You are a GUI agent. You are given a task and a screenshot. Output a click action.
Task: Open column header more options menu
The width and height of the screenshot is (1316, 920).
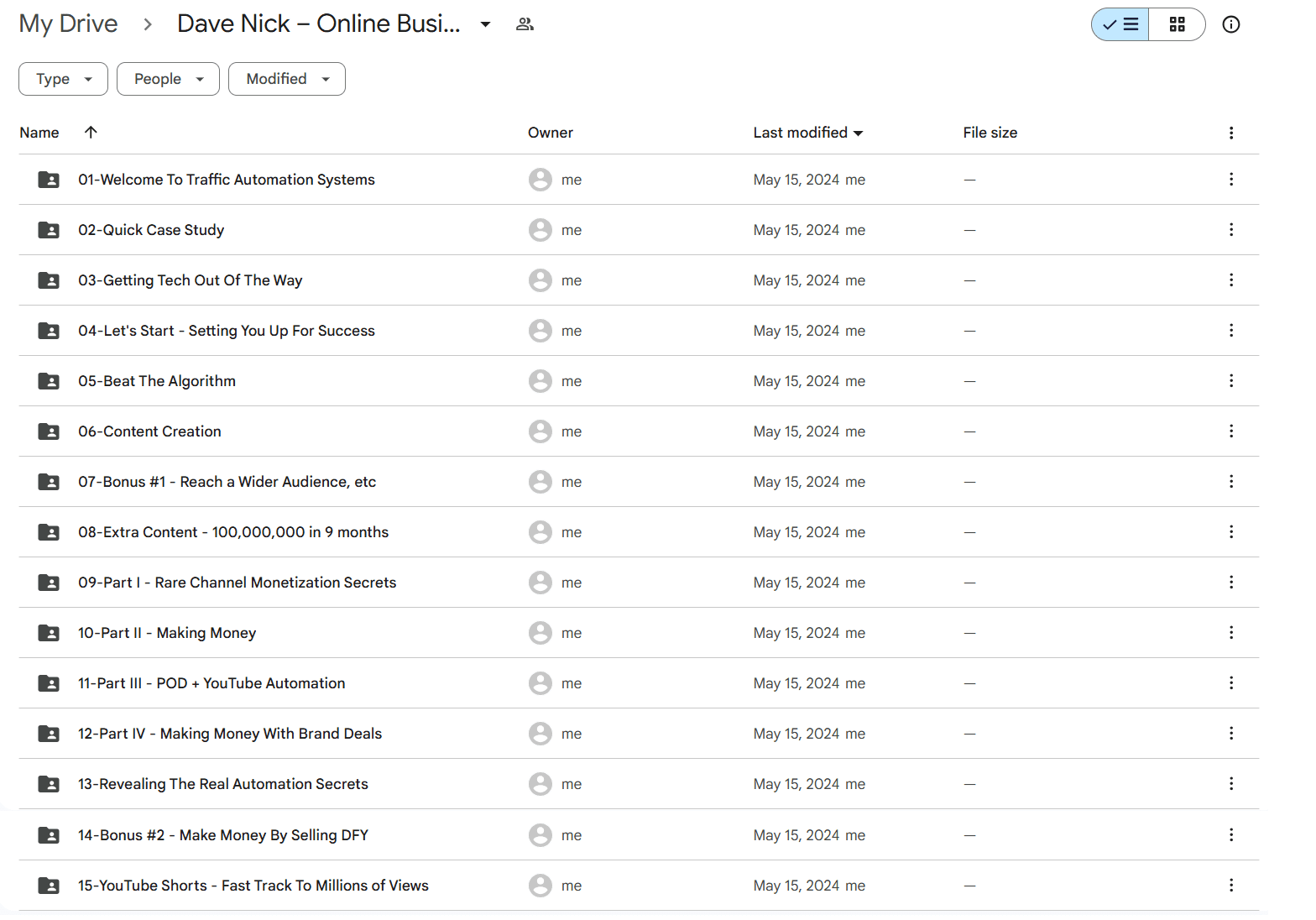[x=1231, y=133]
